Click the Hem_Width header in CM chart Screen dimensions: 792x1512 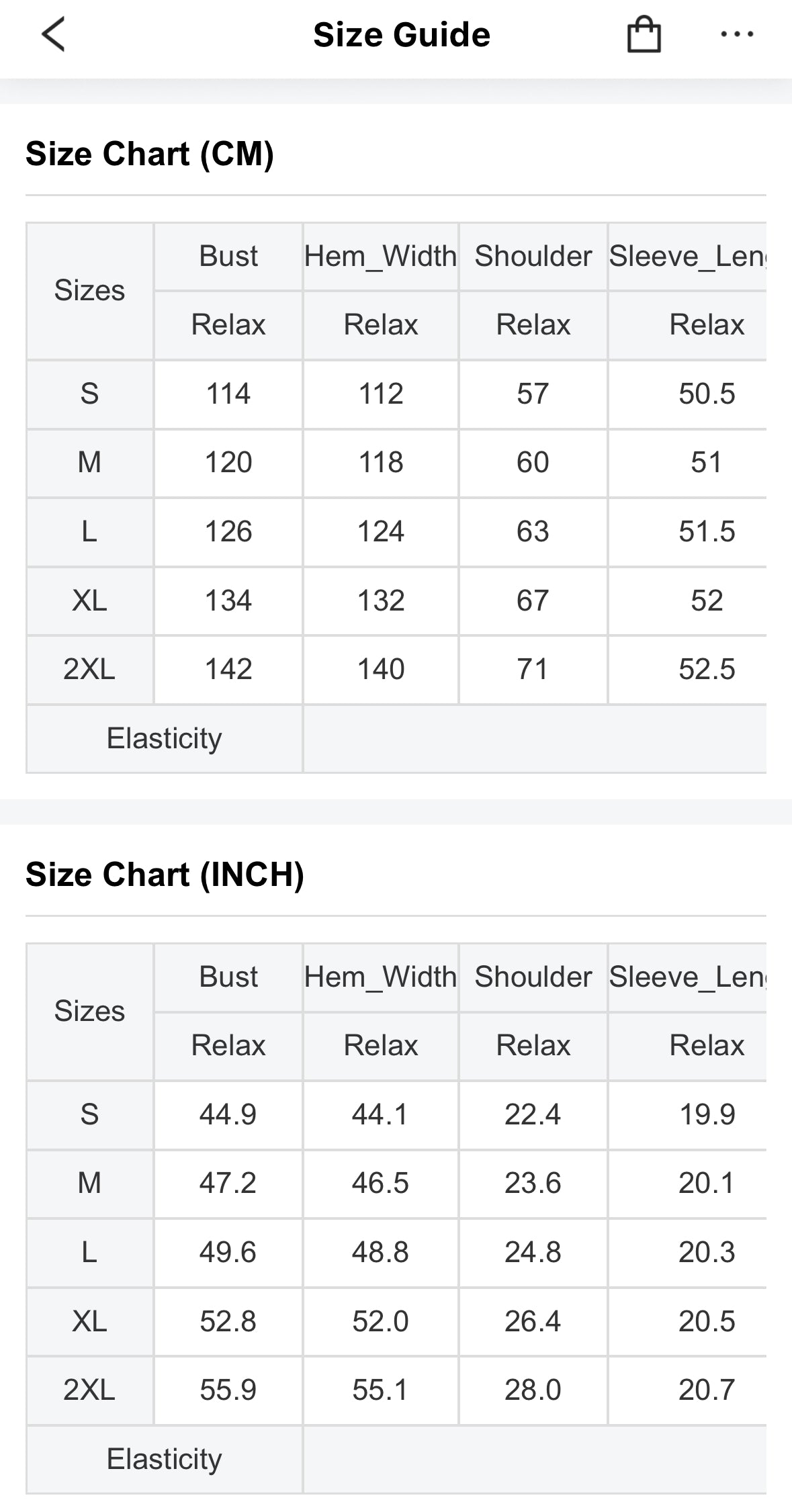point(380,257)
